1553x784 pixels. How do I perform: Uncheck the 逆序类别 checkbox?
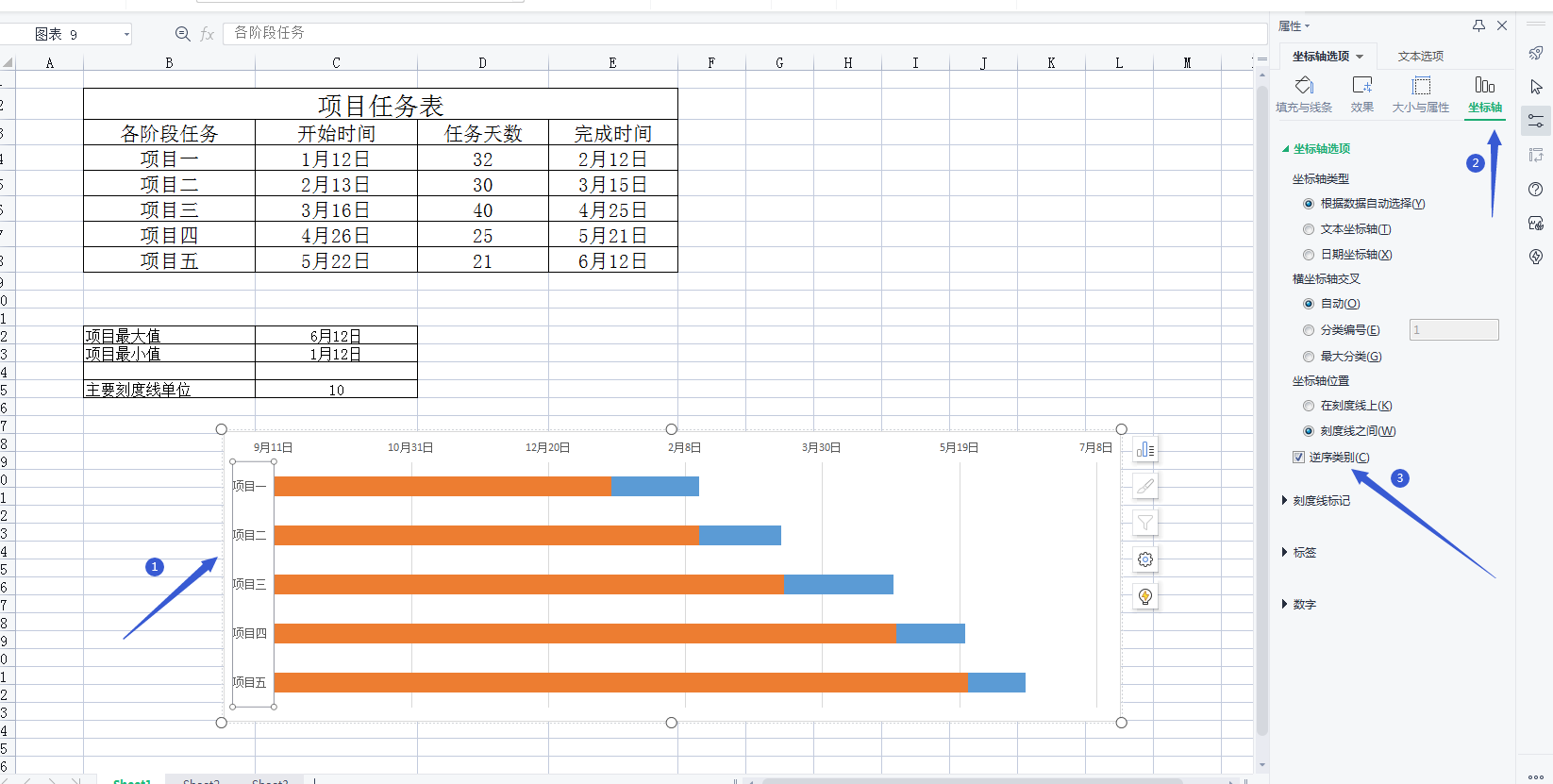tap(1299, 458)
